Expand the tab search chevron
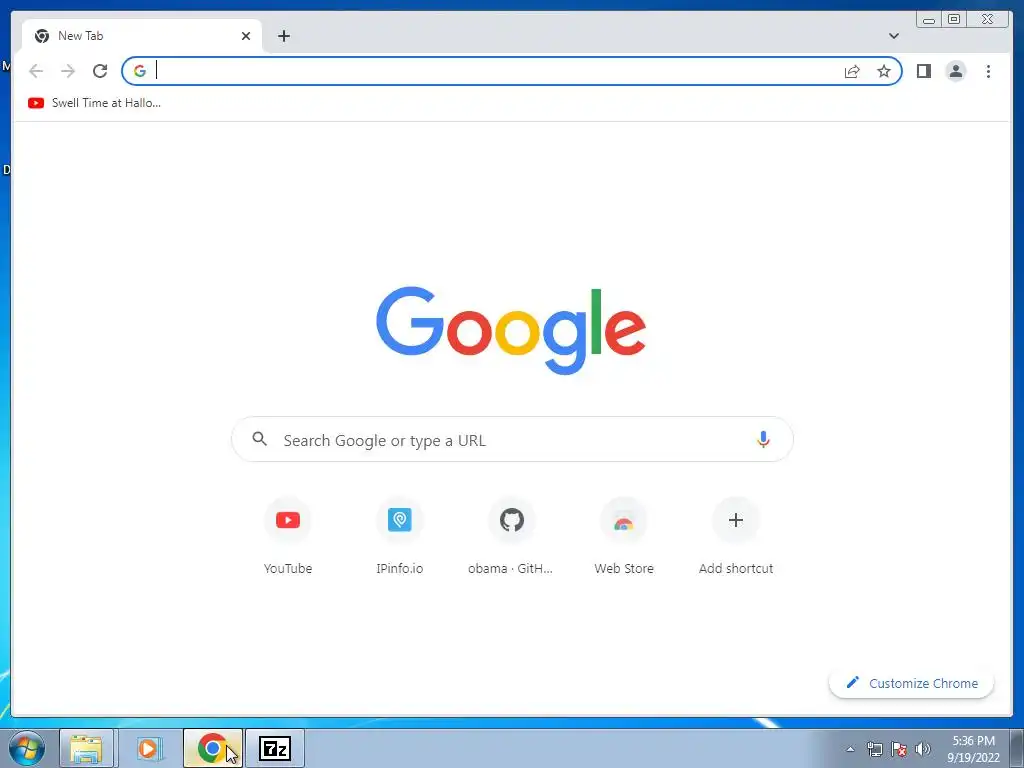 coord(894,36)
